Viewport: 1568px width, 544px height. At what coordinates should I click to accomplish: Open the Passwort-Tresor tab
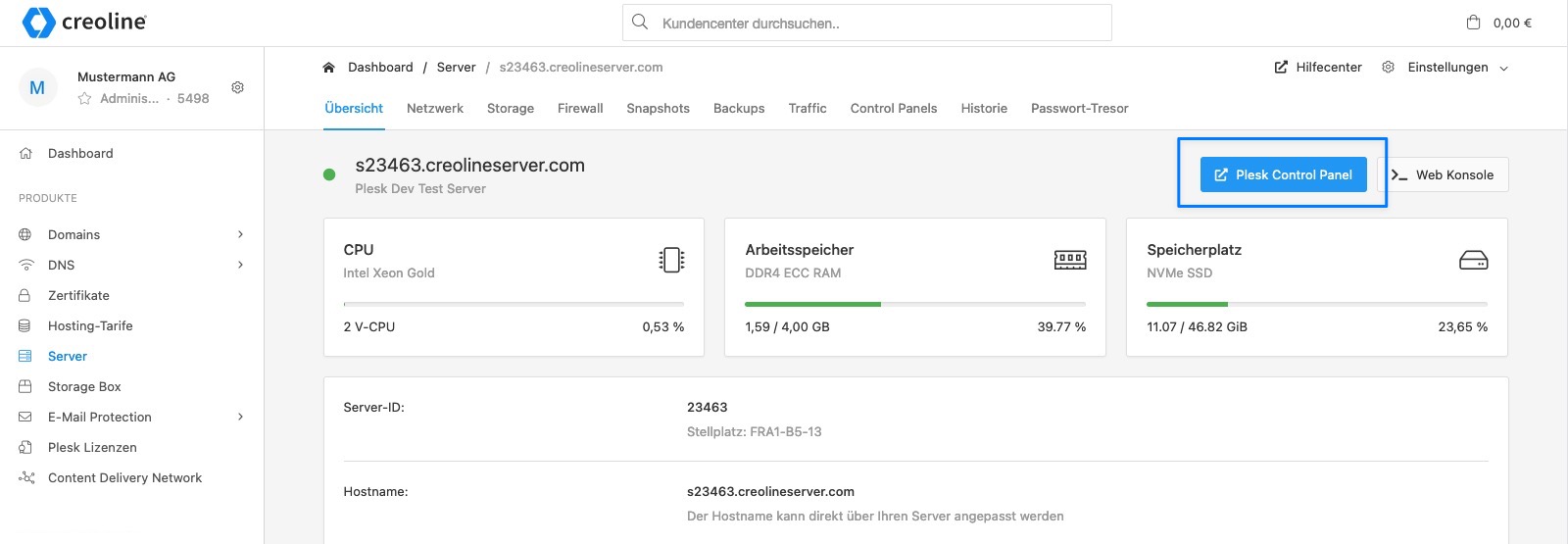1080,108
